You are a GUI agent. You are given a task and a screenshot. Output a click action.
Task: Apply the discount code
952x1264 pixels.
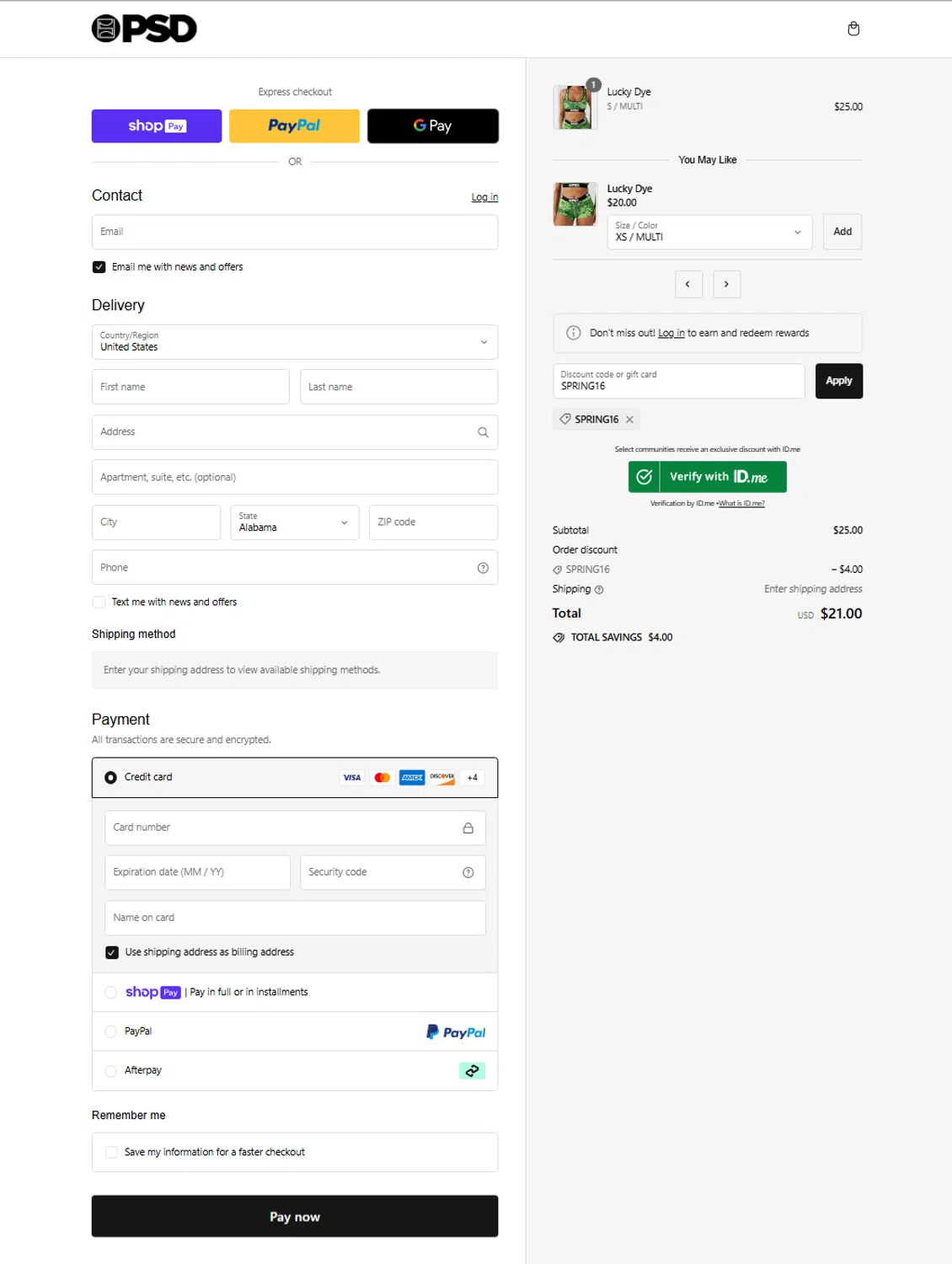[838, 381]
